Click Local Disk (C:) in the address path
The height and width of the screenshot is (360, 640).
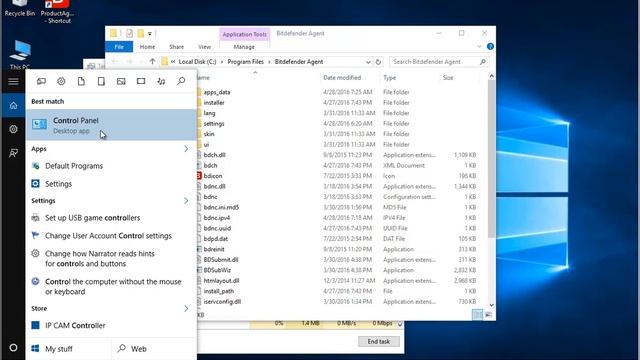pos(197,62)
